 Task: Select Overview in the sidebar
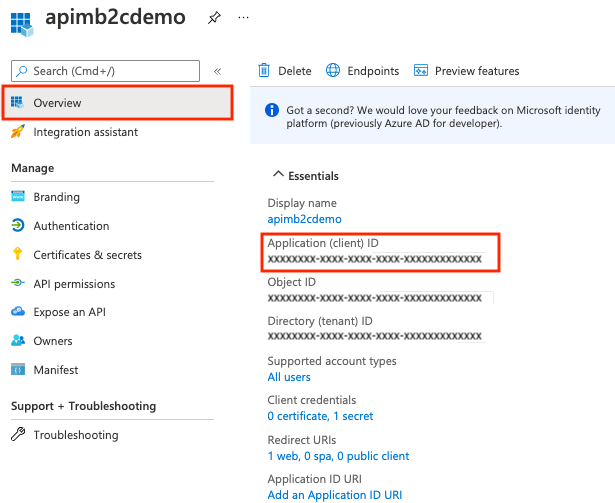(x=118, y=103)
